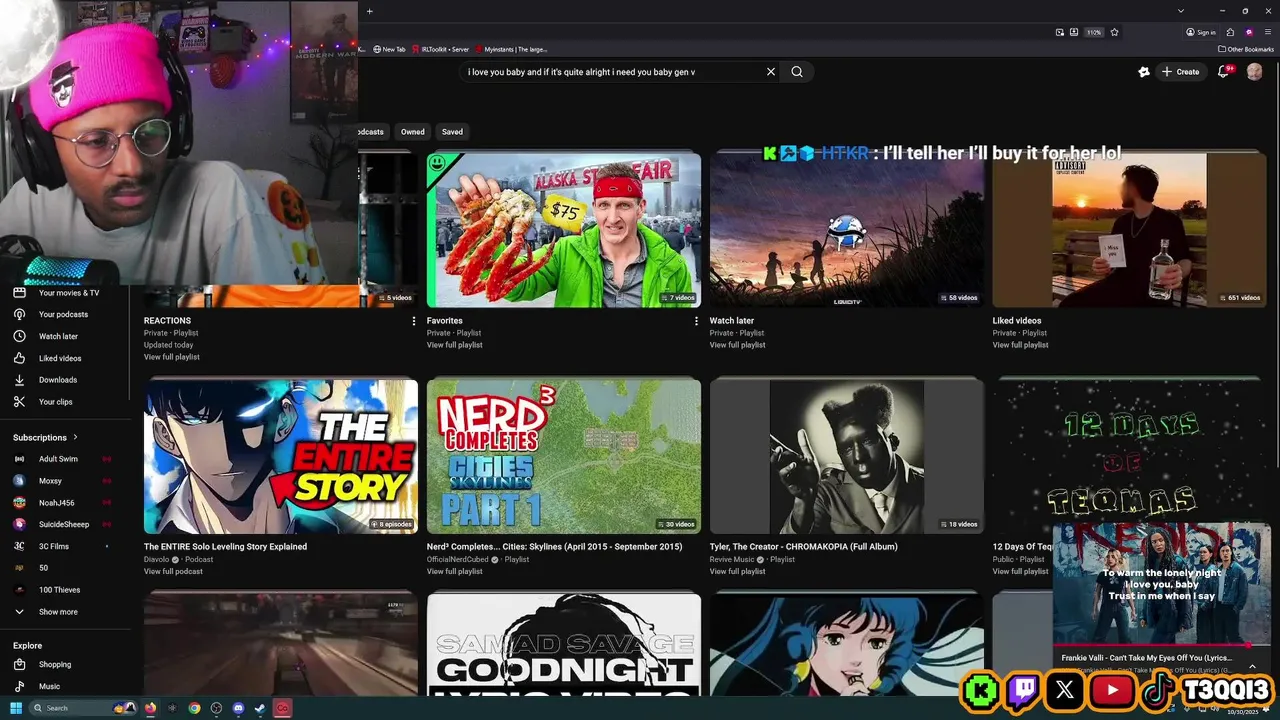Click the zoom level 112% indicator
The height and width of the screenshot is (720, 1280).
pos(1094,32)
